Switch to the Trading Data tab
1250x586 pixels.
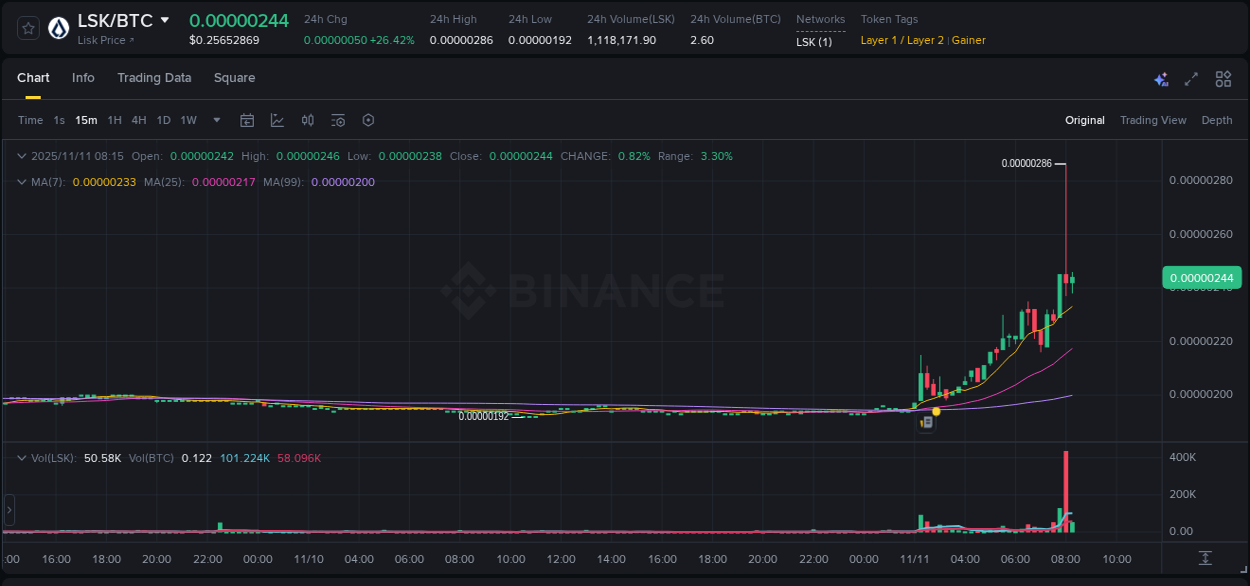(x=154, y=78)
